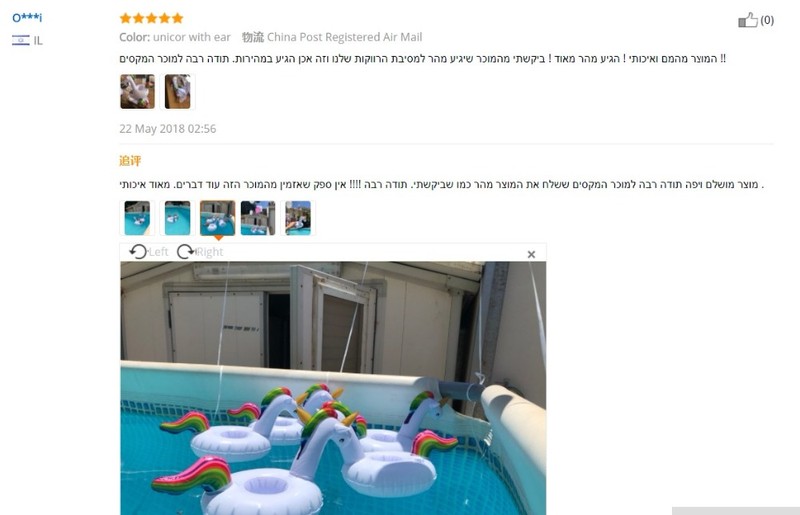Rotate the enlarged photo left with the counterclockwise arrow
The height and width of the screenshot is (515, 800).
(138, 252)
